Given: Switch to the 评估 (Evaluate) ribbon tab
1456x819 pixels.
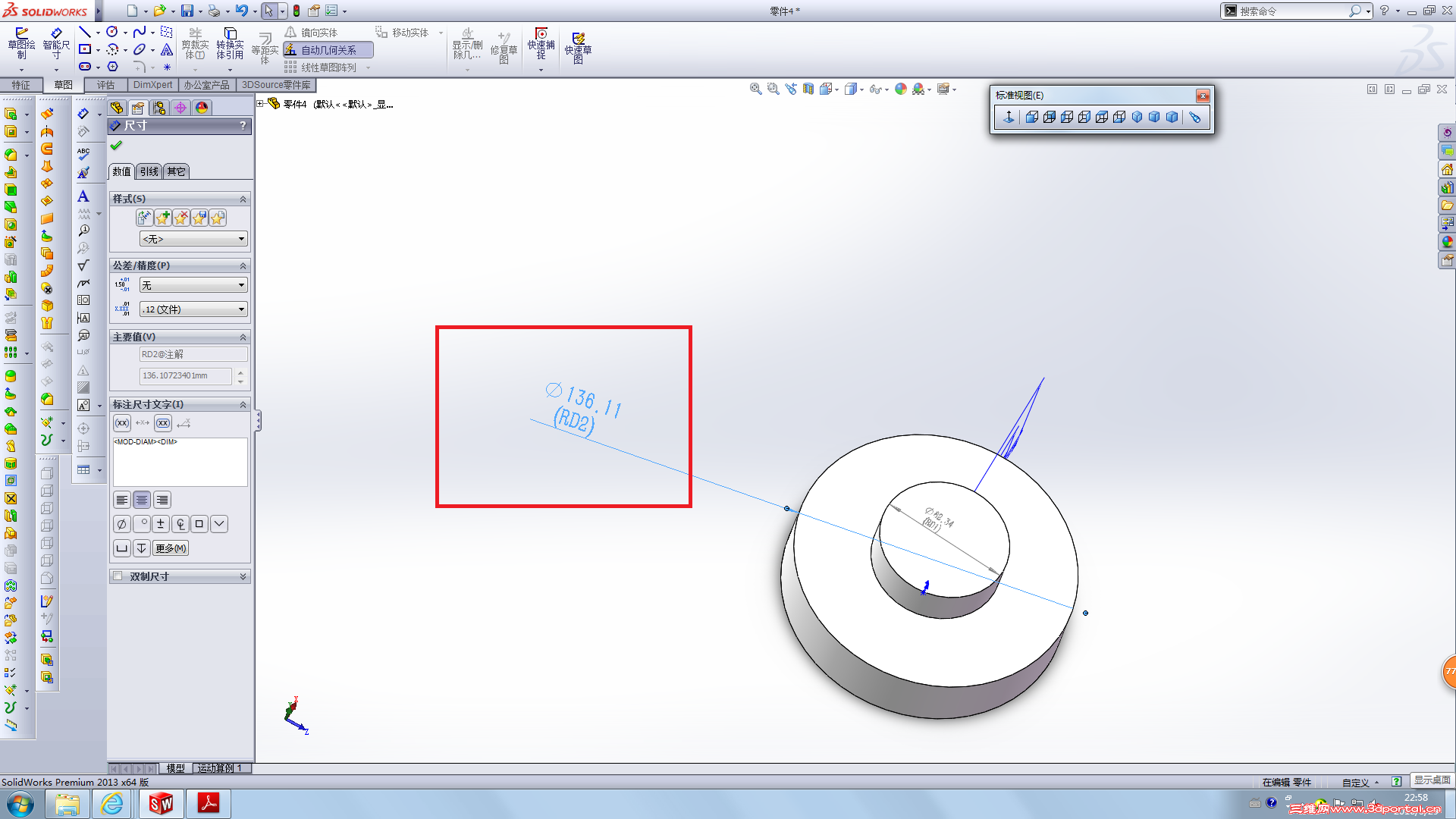Looking at the screenshot, I should tap(105, 85).
